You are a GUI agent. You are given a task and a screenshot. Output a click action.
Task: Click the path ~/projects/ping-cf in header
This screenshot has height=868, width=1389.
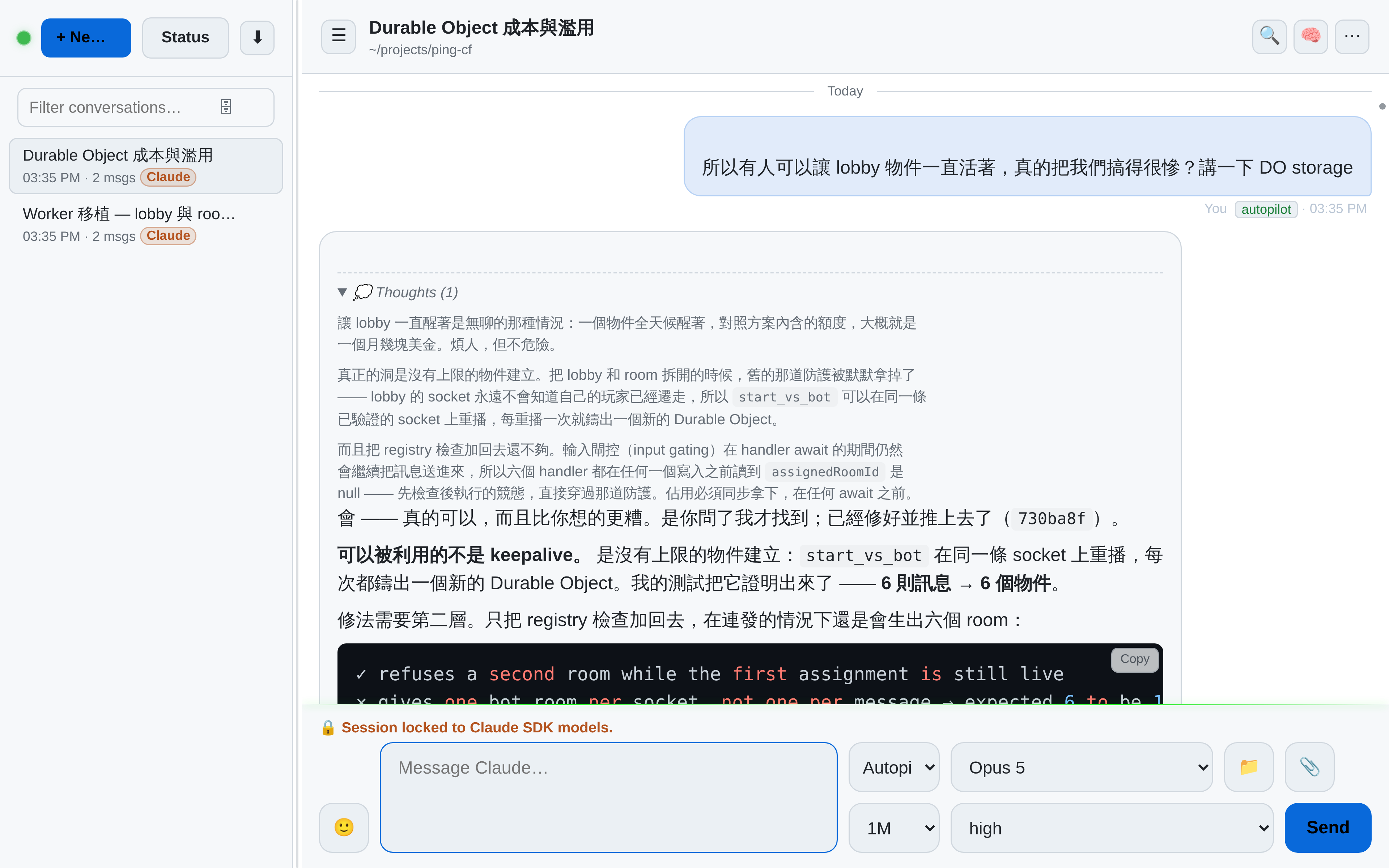(420, 50)
